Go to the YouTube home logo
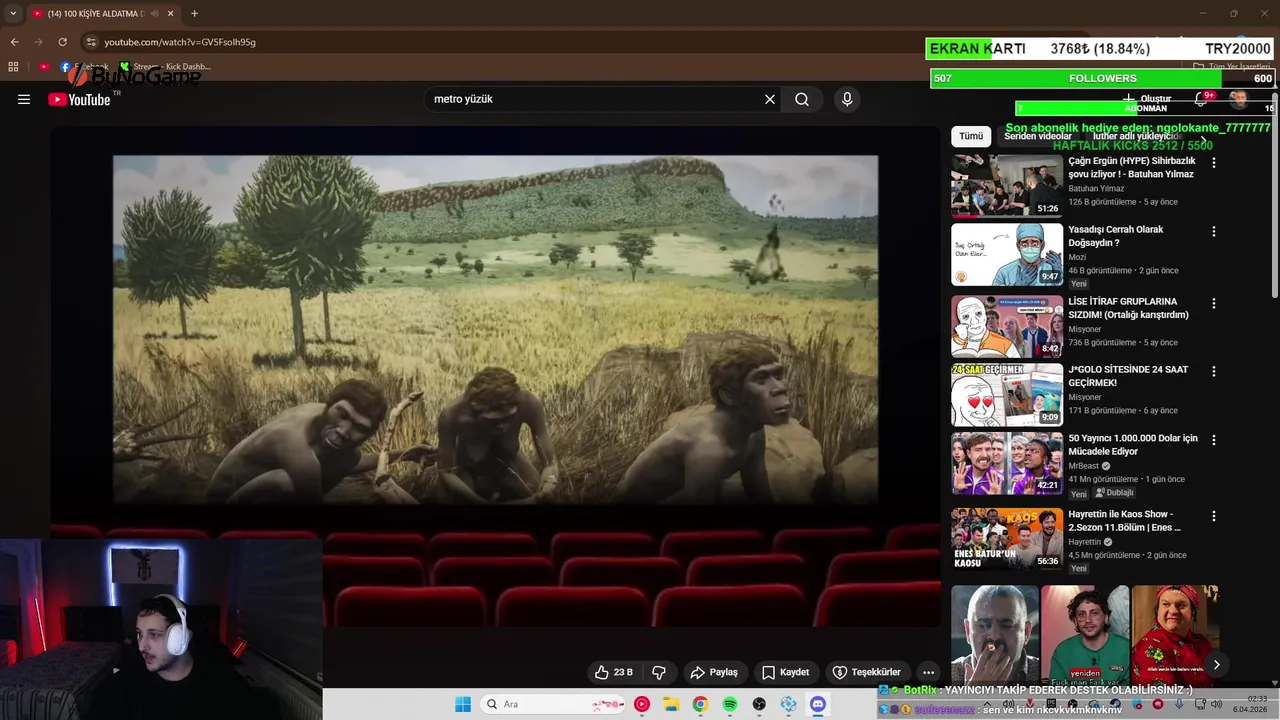 [79, 99]
